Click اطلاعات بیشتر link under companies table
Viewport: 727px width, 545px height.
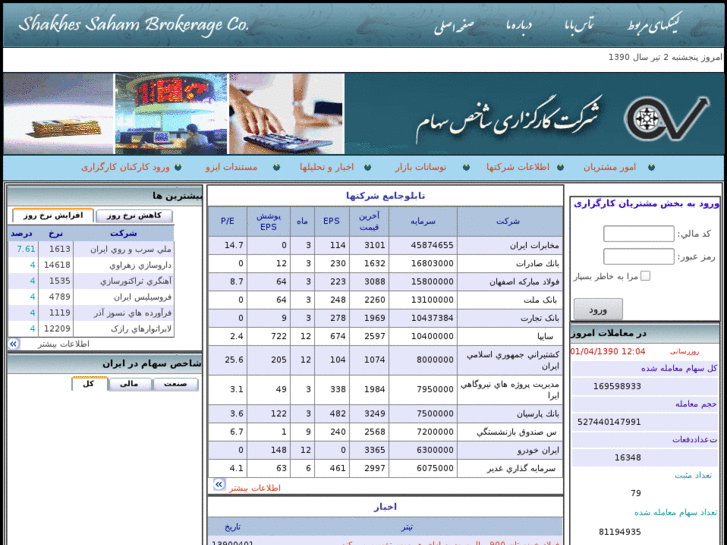(255, 488)
